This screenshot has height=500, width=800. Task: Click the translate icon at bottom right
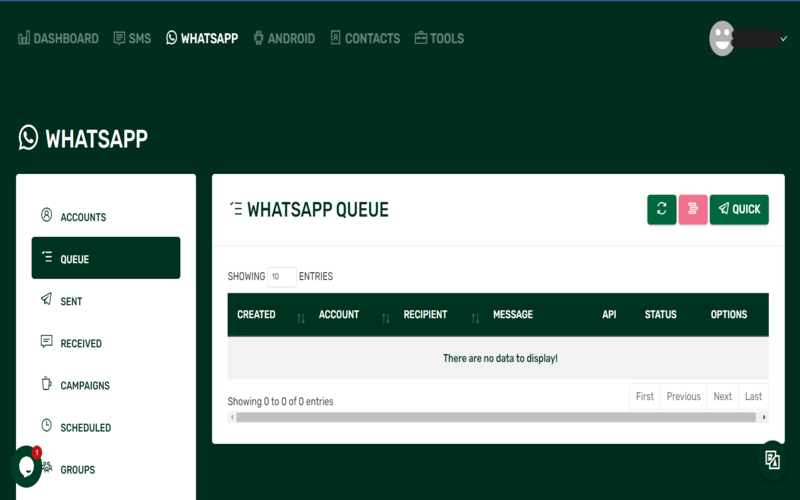point(772,460)
